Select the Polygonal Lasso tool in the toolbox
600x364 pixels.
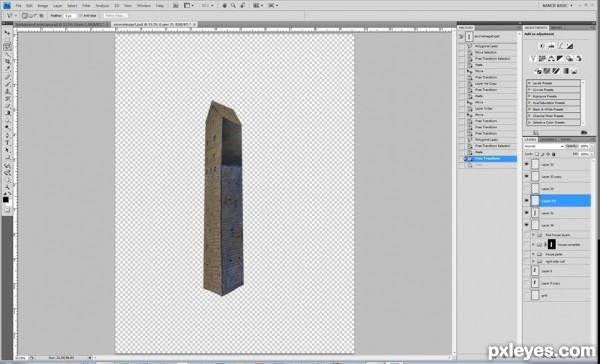click(x=7, y=47)
